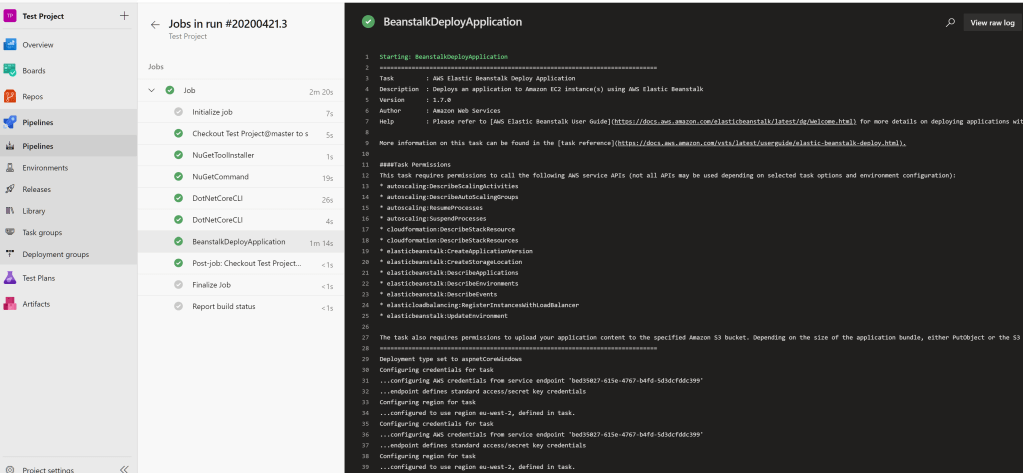Open Repos from the sidebar icon
Screen dimensions: 1023x473
[x=10, y=96]
